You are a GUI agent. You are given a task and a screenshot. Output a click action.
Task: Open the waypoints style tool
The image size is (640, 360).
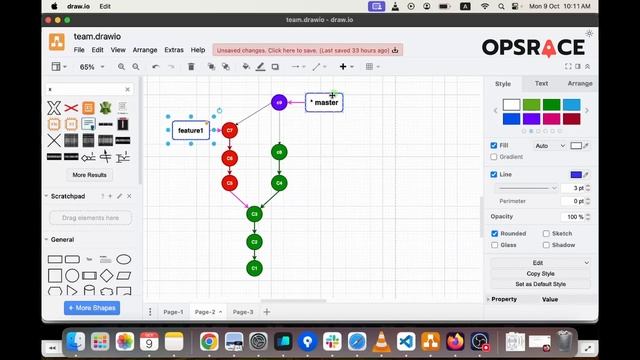coord(319,67)
